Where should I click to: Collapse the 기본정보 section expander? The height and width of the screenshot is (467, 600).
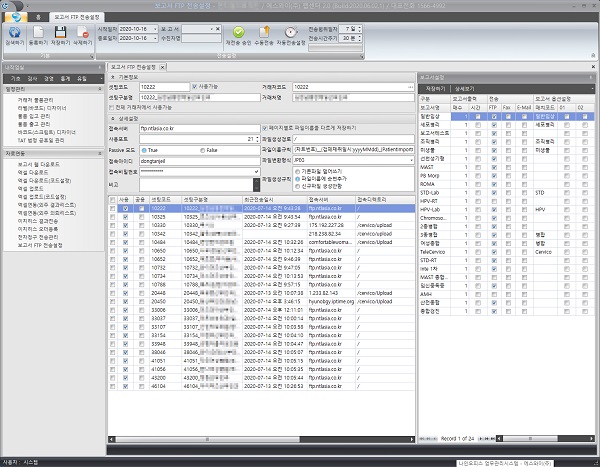[112, 77]
